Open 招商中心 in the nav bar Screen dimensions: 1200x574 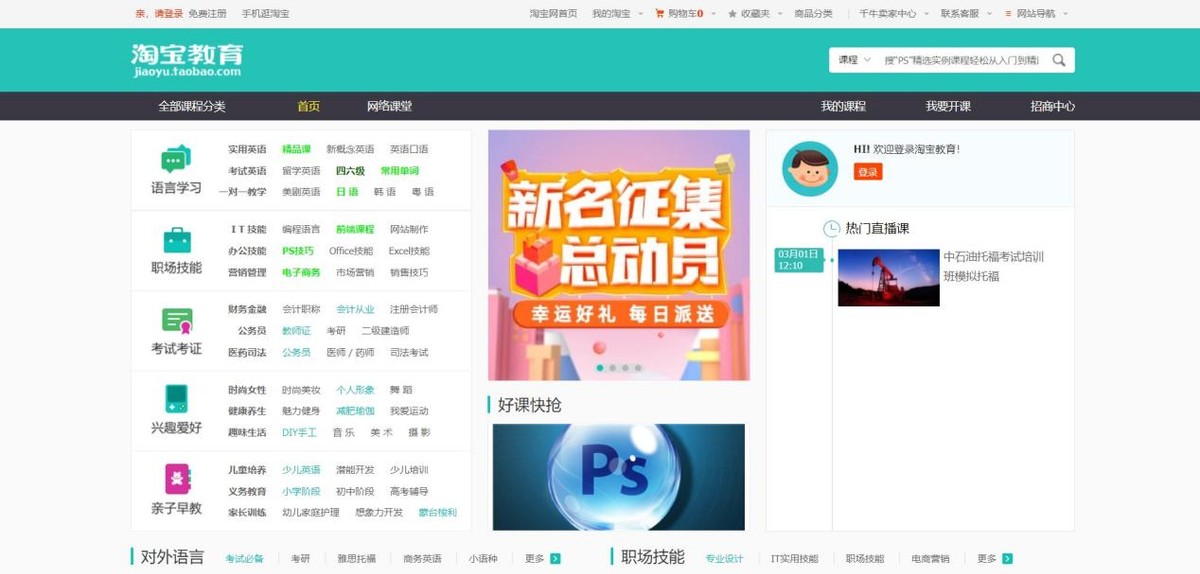click(x=1053, y=106)
